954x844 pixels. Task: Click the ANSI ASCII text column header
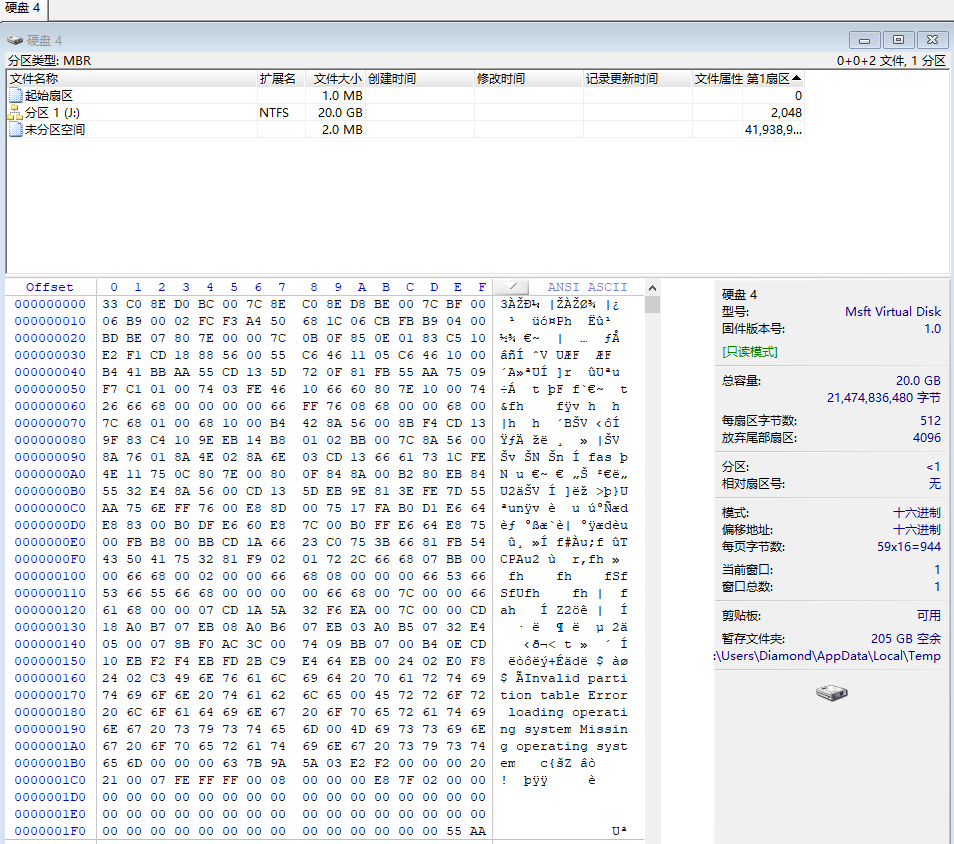tap(587, 287)
